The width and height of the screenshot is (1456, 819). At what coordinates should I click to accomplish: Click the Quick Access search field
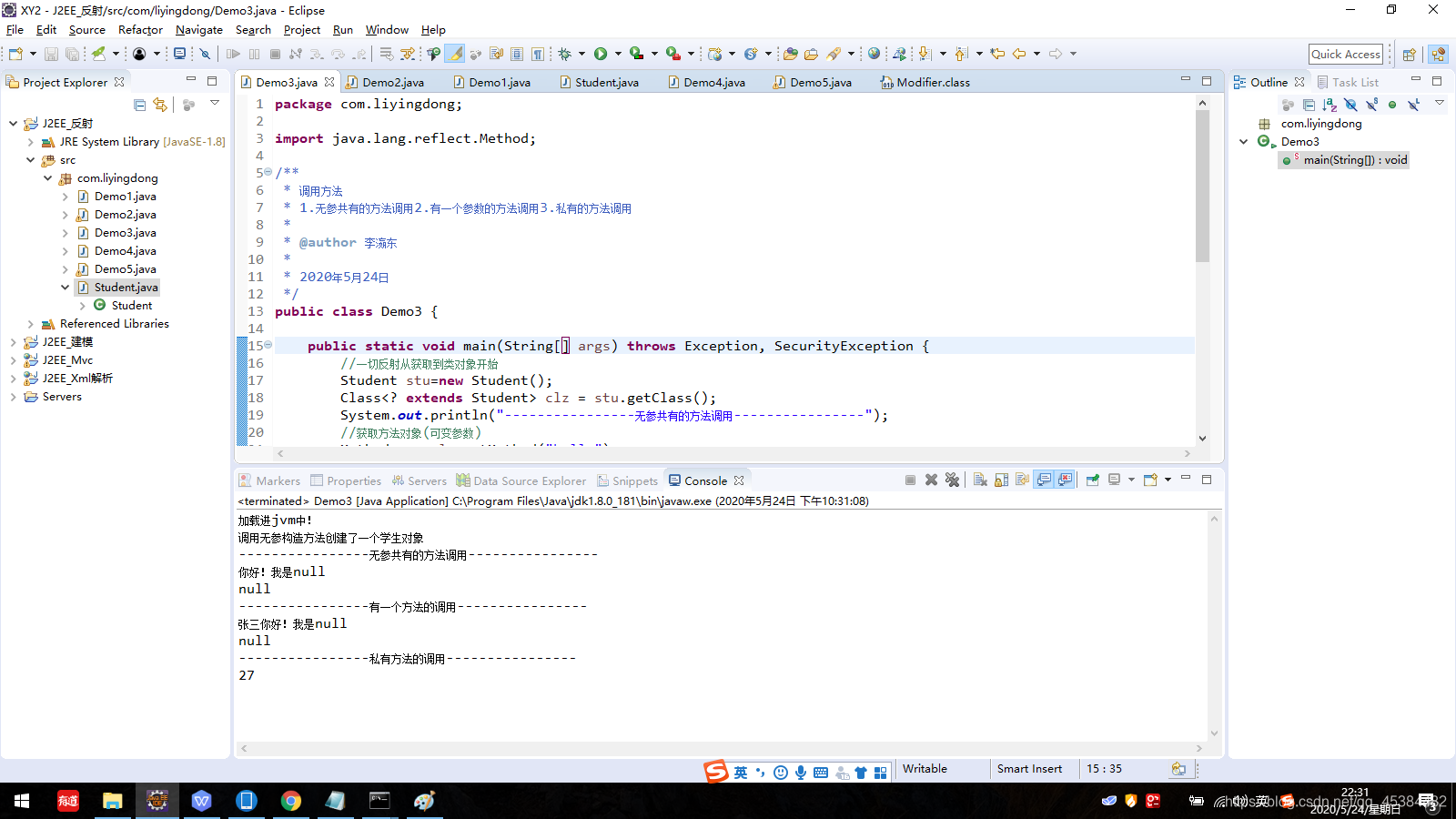click(1346, 54)
